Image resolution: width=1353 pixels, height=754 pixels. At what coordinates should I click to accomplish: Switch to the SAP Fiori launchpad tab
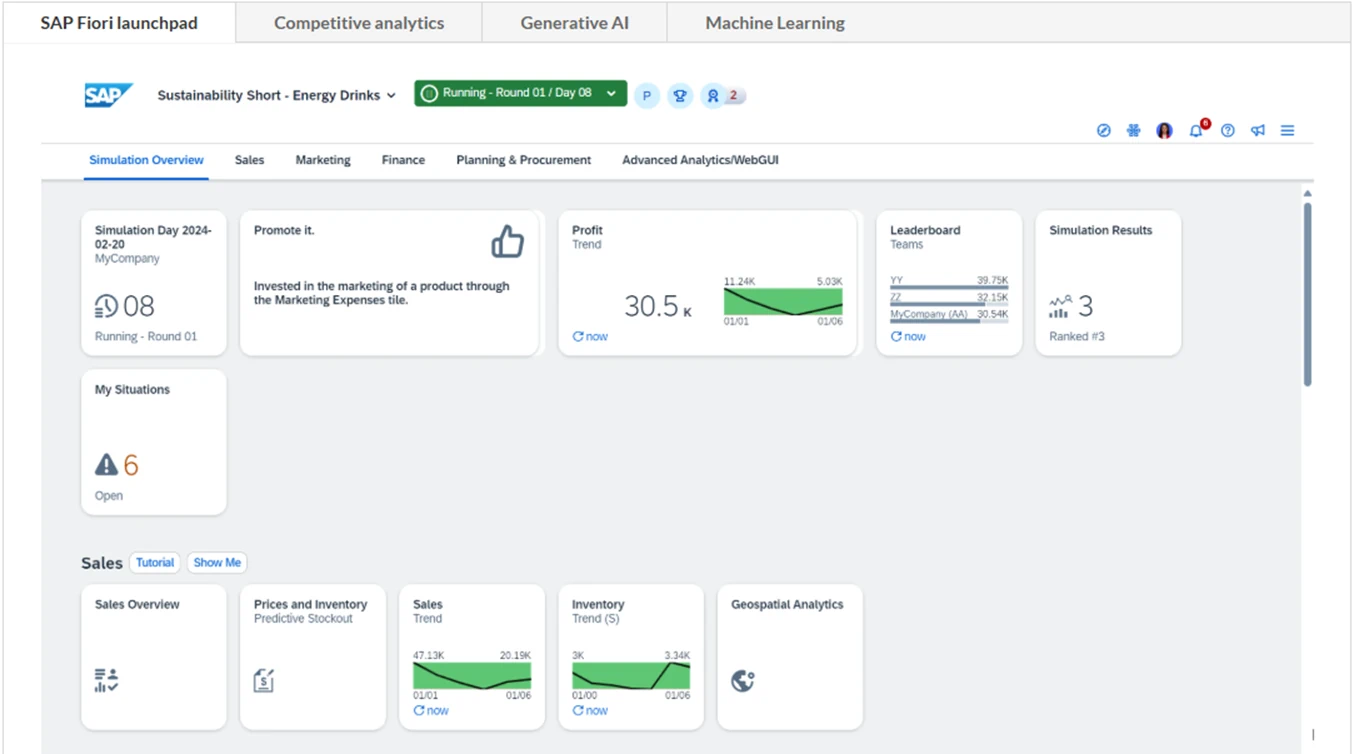119,23
